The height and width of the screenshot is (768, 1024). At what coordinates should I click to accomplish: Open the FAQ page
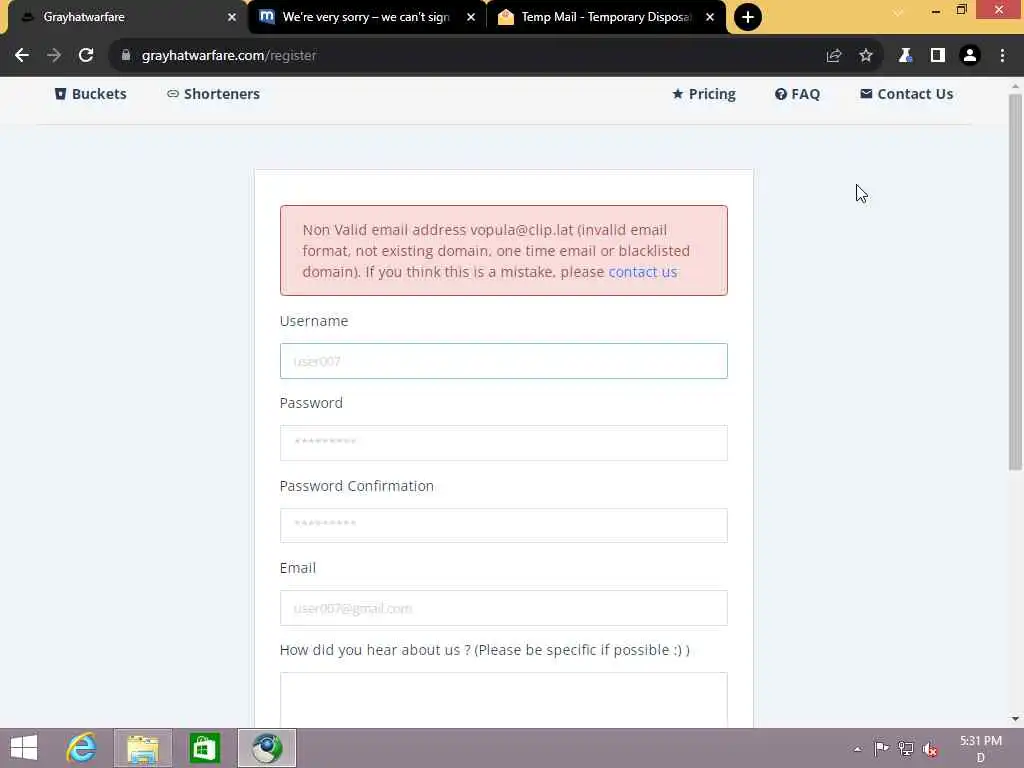click(797, 94)
